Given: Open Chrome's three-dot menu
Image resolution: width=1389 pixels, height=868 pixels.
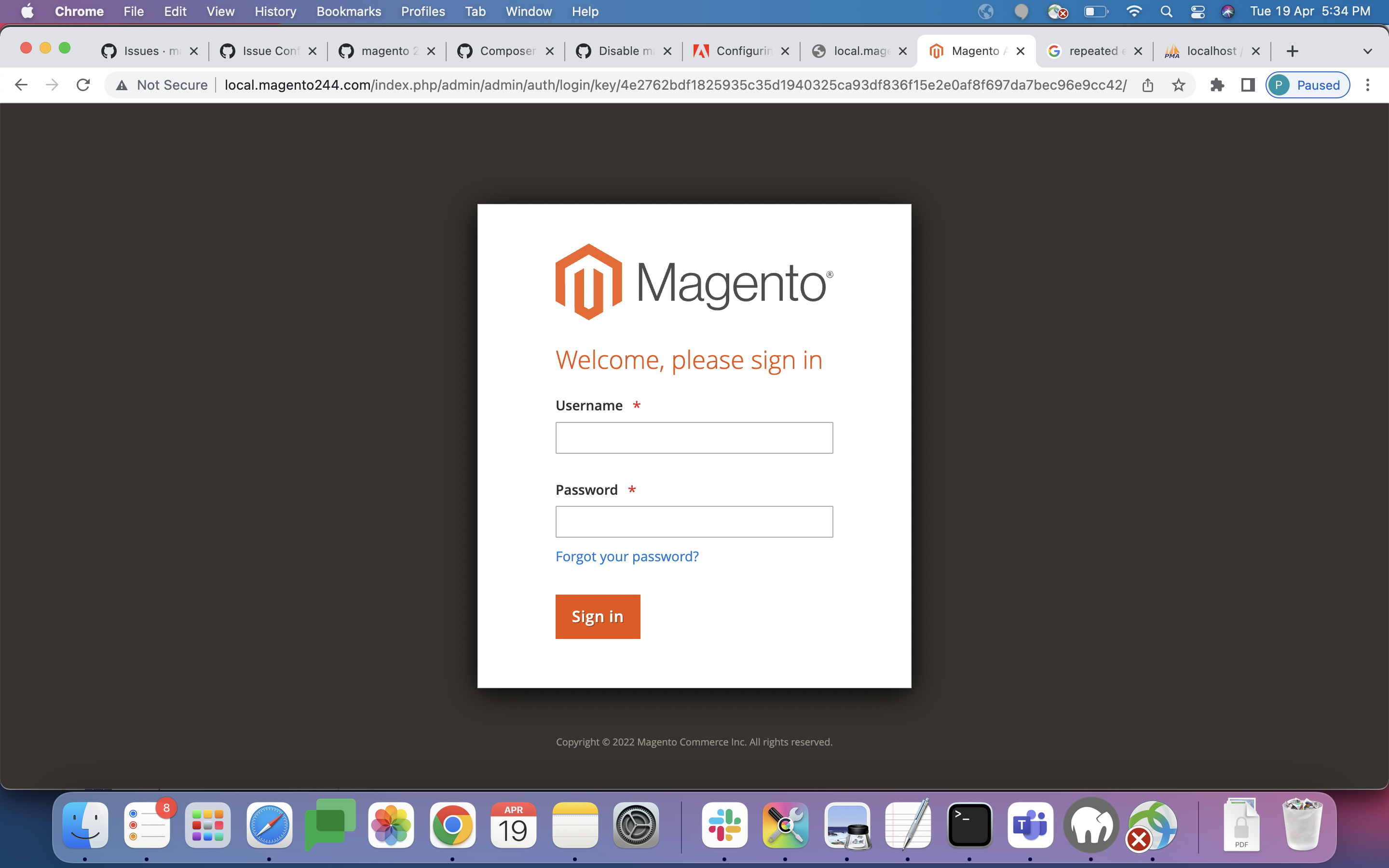Looking at the screenshot, I should pyautogui.click(x=1368, y=84).
